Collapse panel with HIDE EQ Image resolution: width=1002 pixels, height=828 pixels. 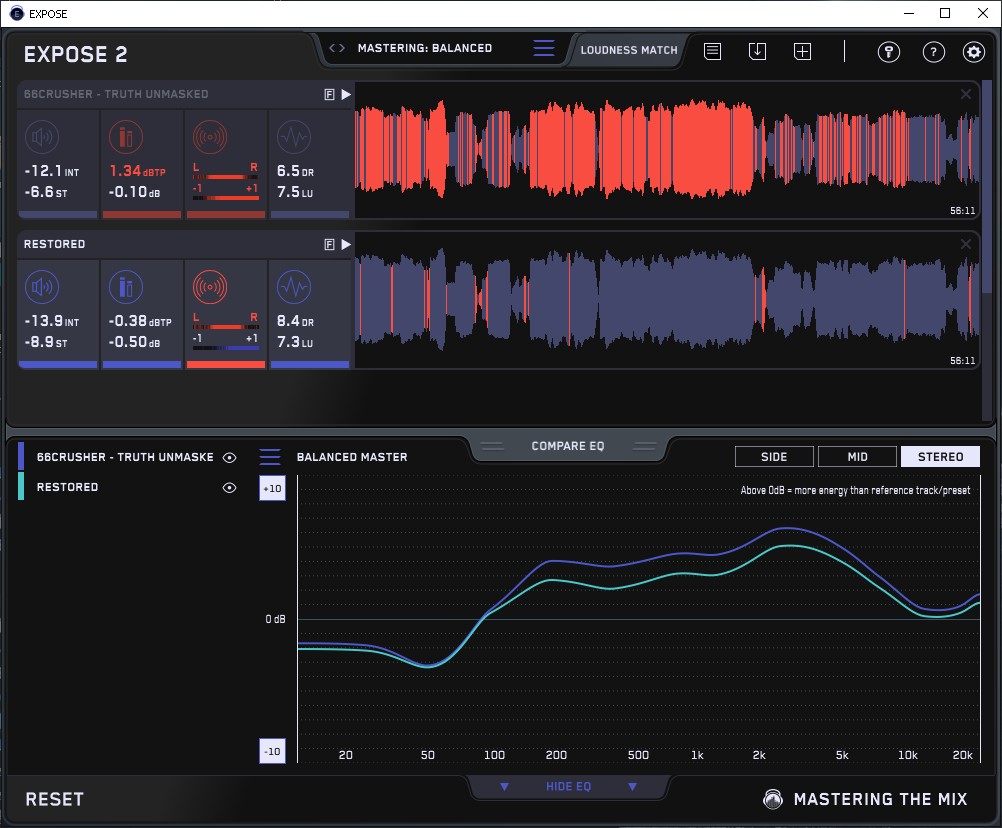(568, 786)
